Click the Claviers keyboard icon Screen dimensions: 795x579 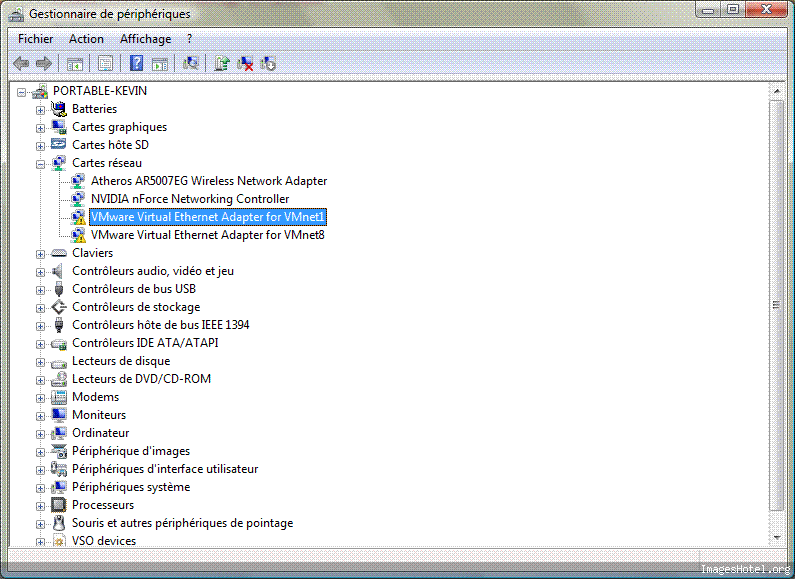point(59,252)
